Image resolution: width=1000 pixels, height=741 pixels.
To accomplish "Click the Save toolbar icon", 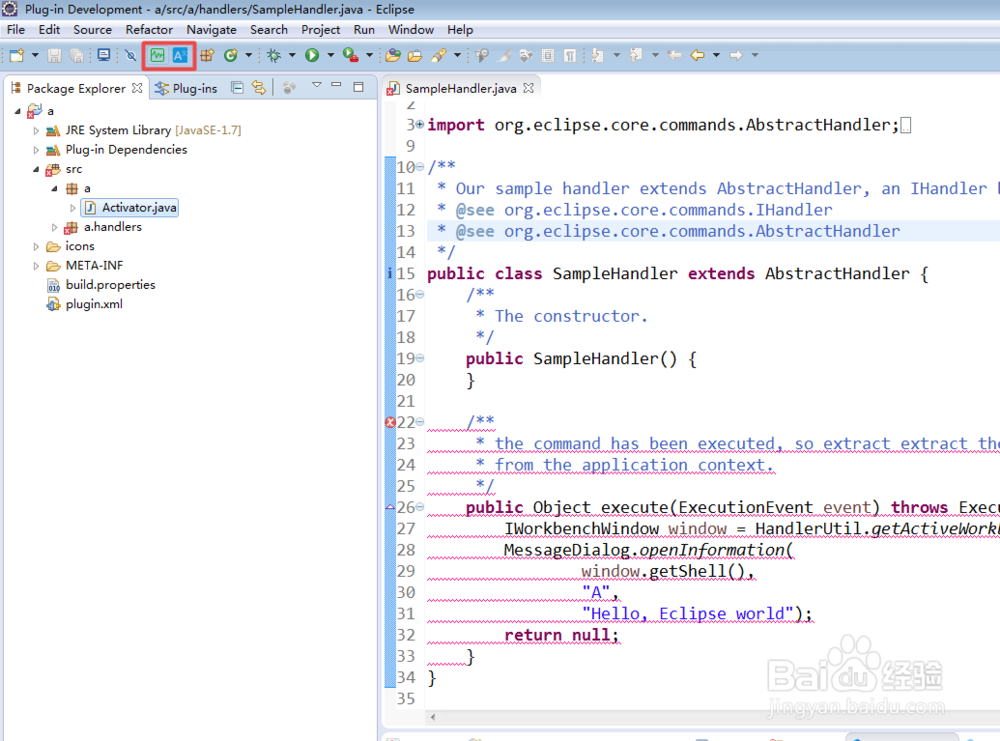I will 55,55.
